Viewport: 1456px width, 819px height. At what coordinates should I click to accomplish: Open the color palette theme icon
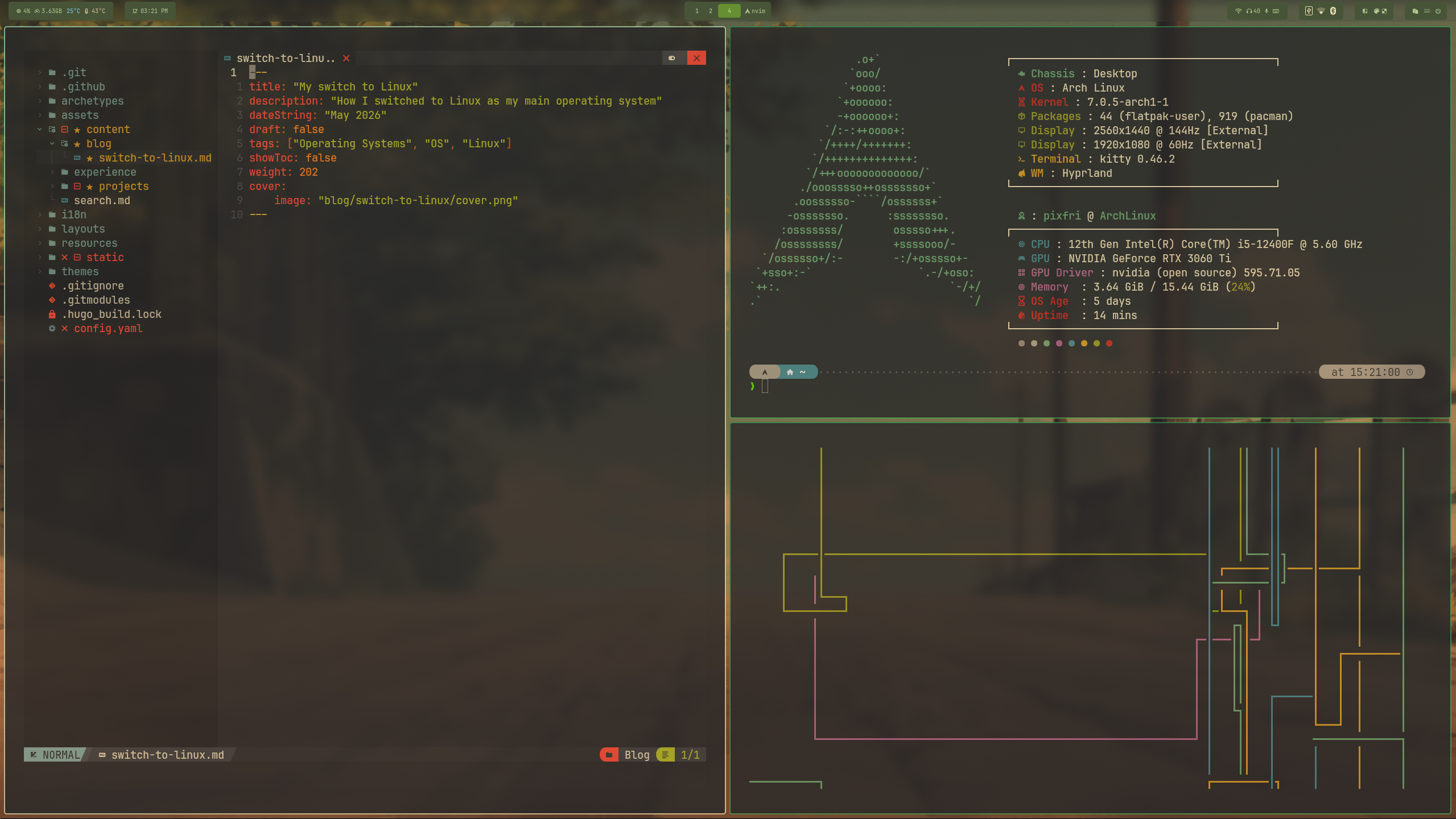(1376, 11)
